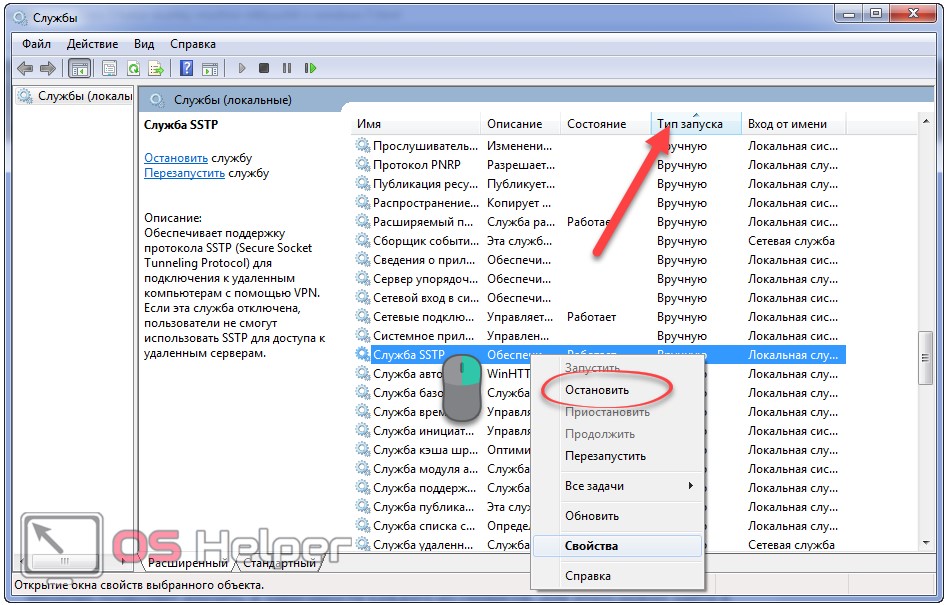The width and height of the screenshot is (948, 605).
Task: Select the Служба инициат… service row
Action: (598, 430)
